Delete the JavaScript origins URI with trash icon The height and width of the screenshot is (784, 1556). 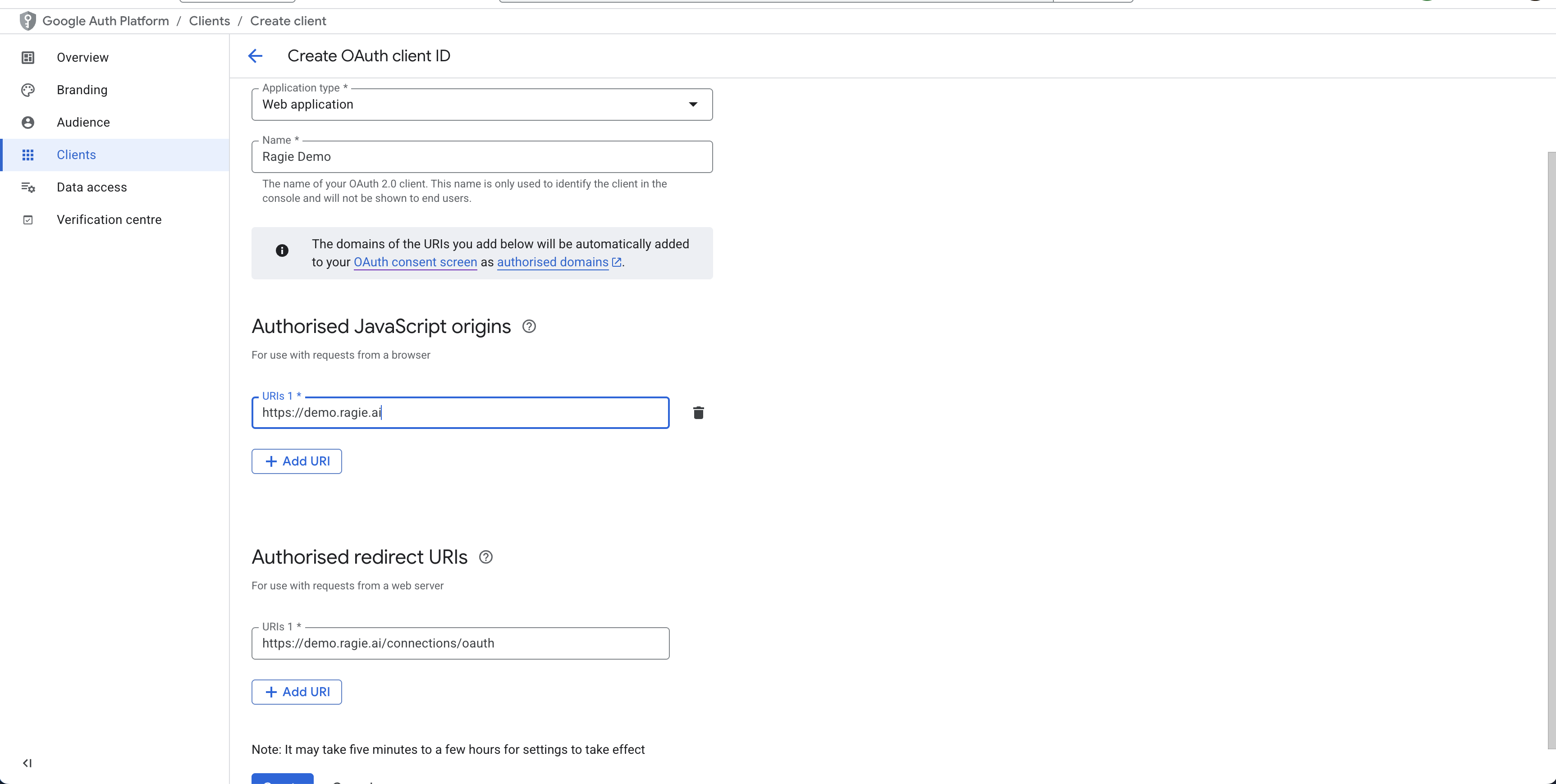tap(698, 413)
